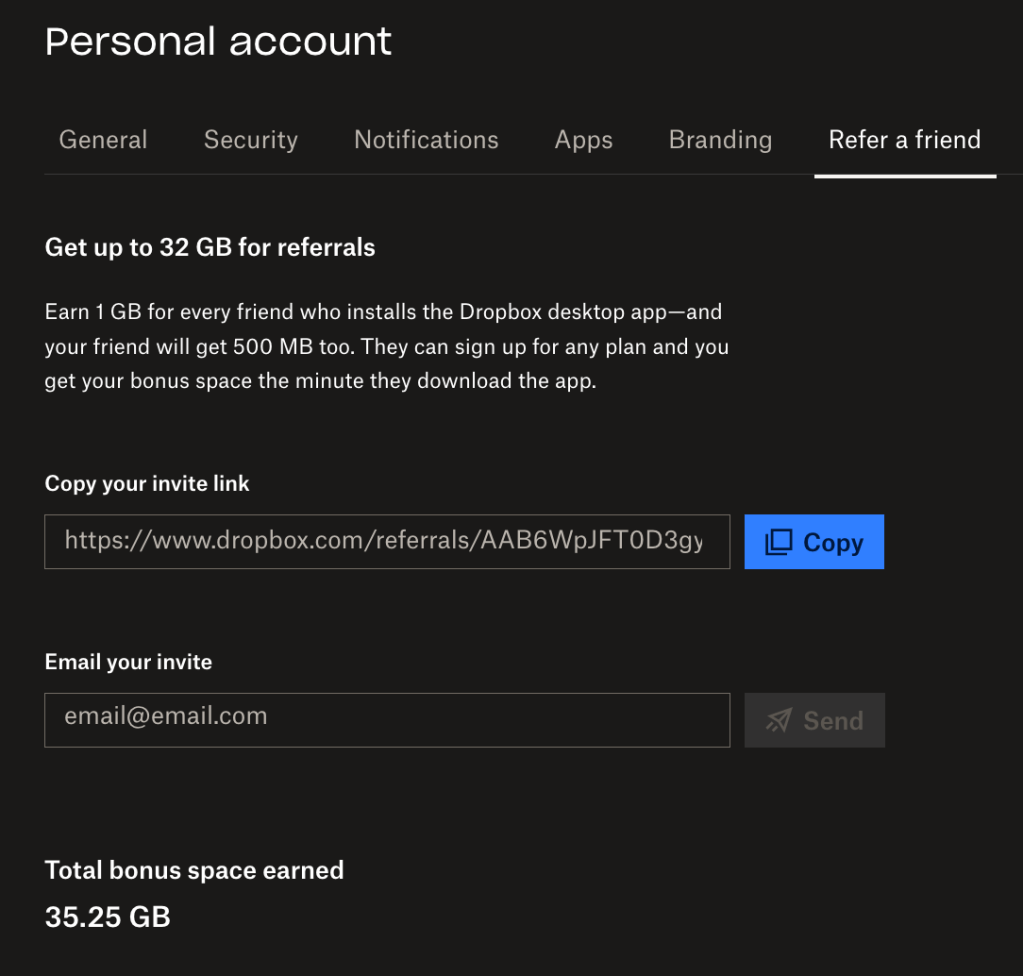
Task: Click inside the invite link URL field
Action: click(x=386, y=542)
